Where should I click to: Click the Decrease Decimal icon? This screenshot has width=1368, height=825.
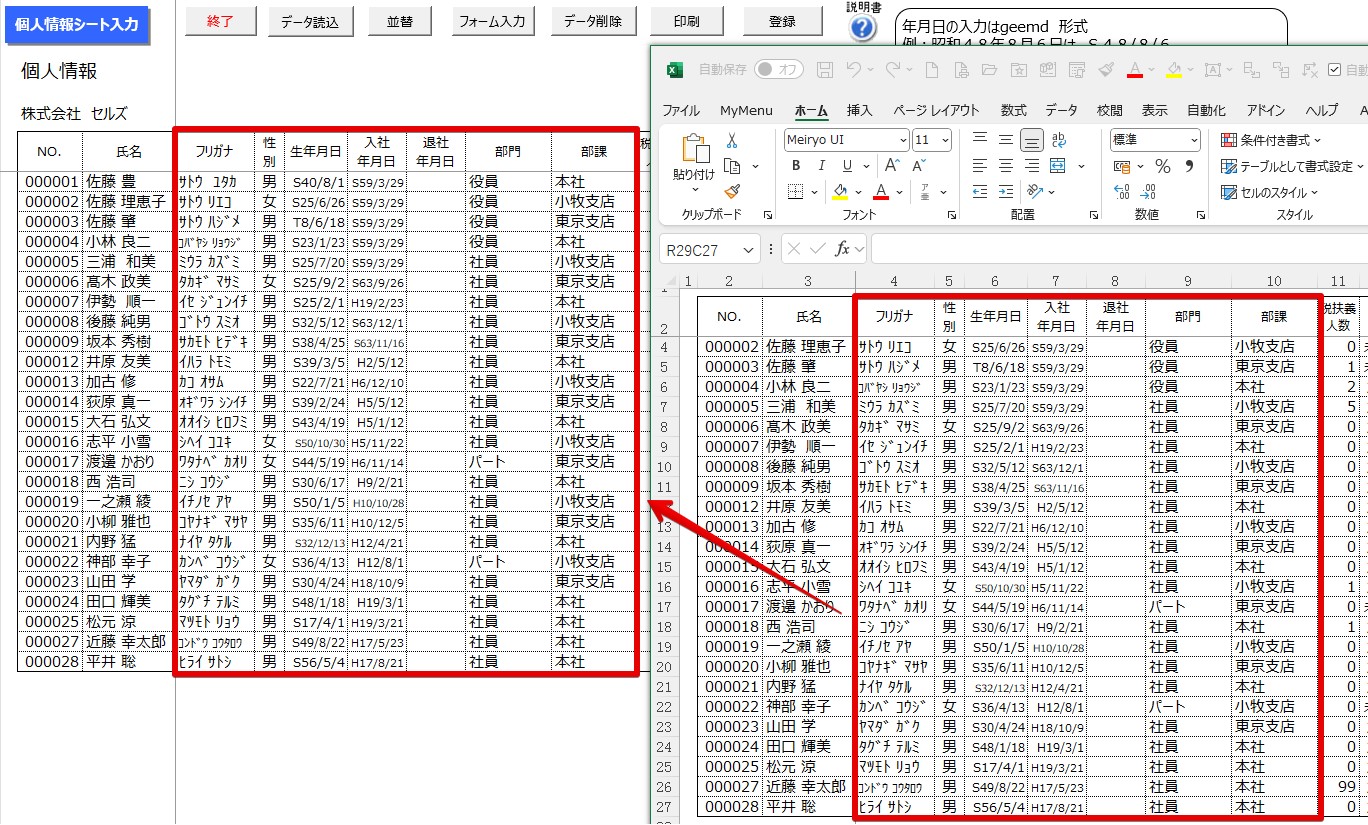point(1150,190)
